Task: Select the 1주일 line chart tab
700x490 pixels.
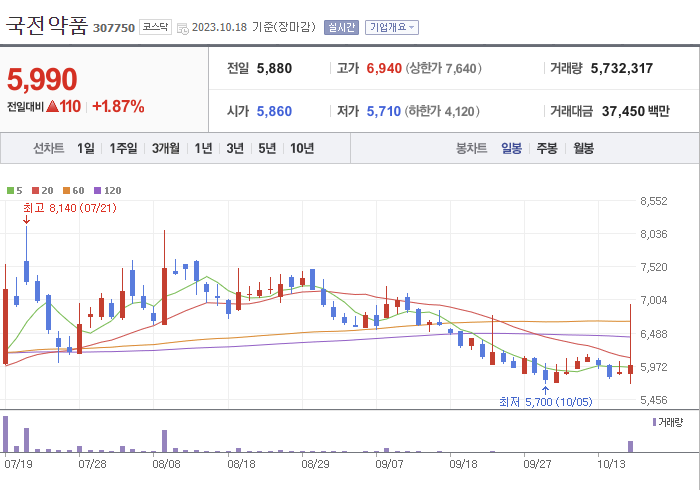Action: [123, 148]
